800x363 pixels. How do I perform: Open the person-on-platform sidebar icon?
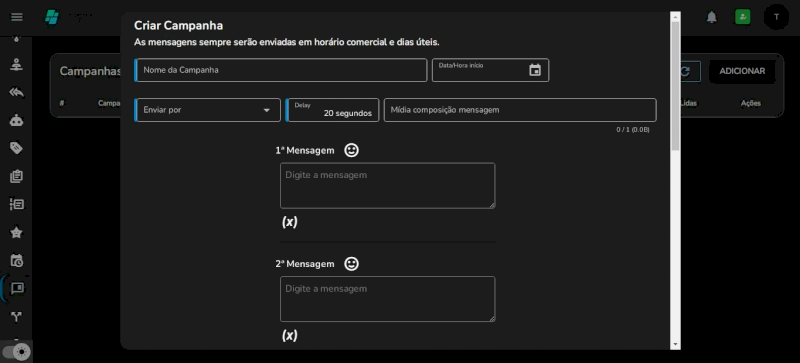pos(16,65)
